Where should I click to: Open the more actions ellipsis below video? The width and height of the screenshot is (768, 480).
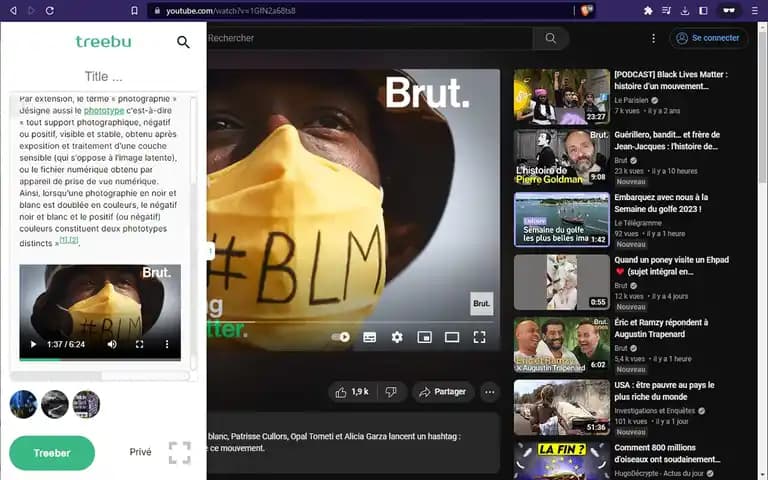point(490,392)
